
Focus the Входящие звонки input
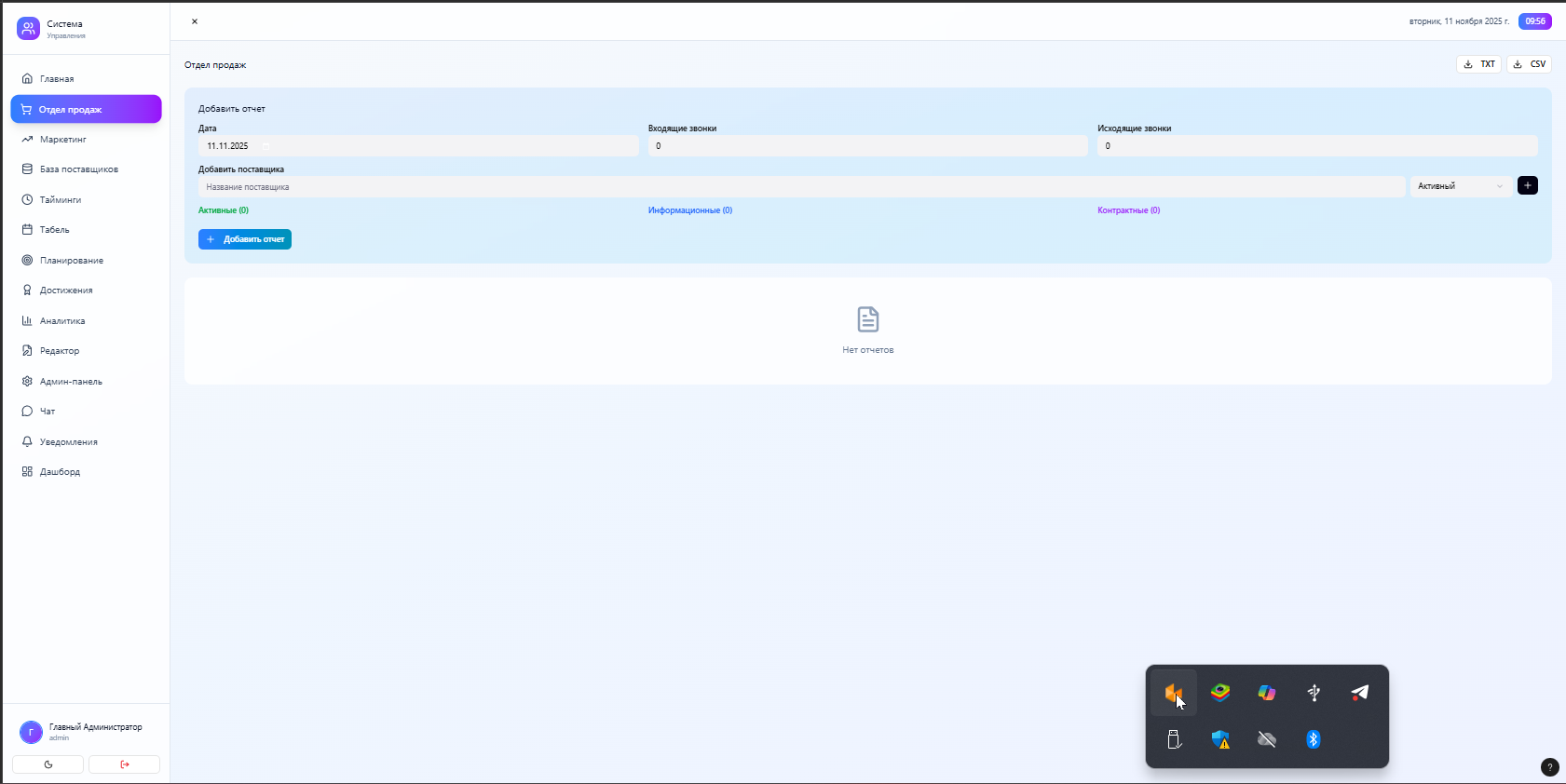[x=867, y=146]
